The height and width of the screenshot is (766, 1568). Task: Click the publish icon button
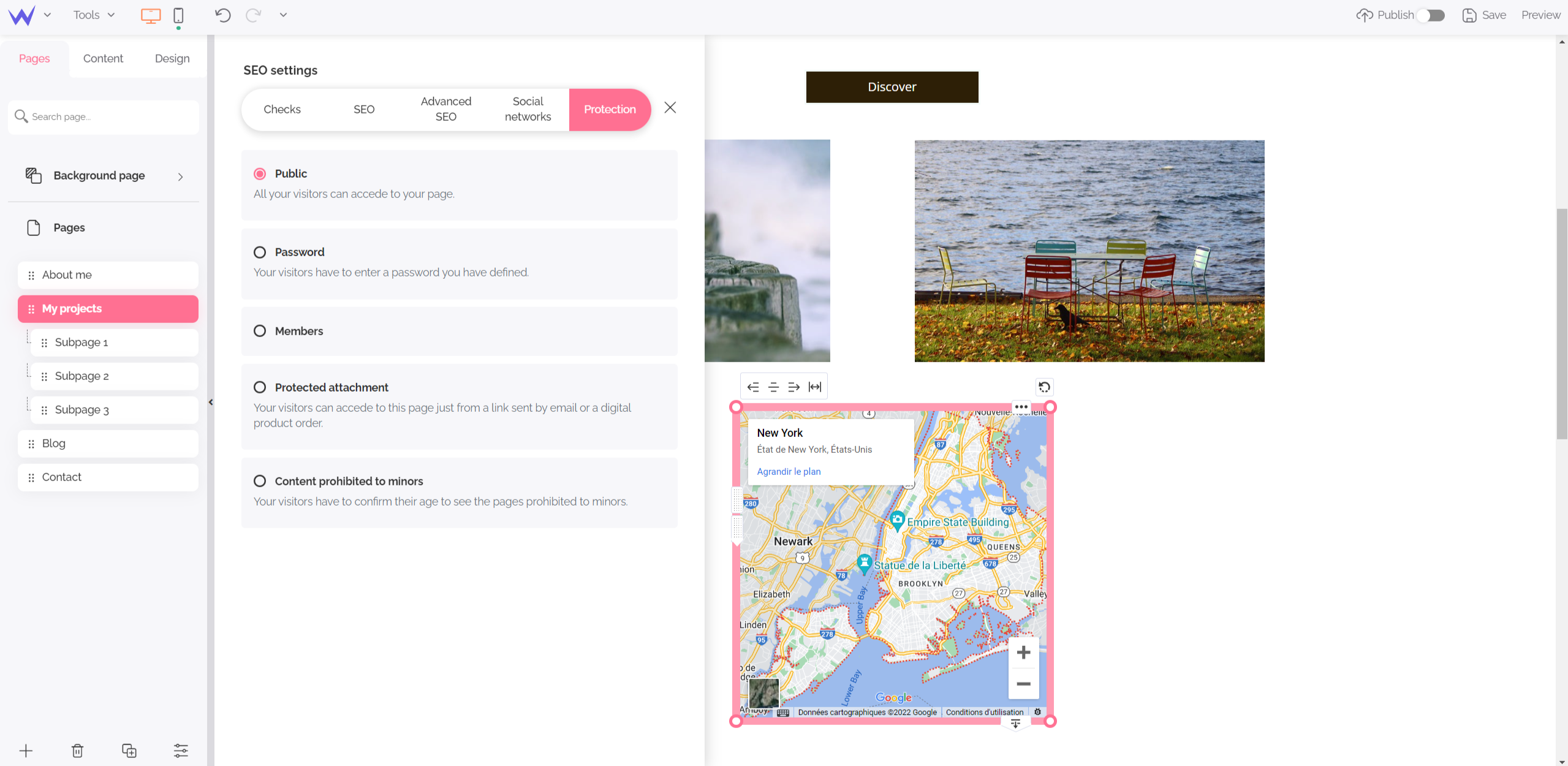tap(1363, 15)
